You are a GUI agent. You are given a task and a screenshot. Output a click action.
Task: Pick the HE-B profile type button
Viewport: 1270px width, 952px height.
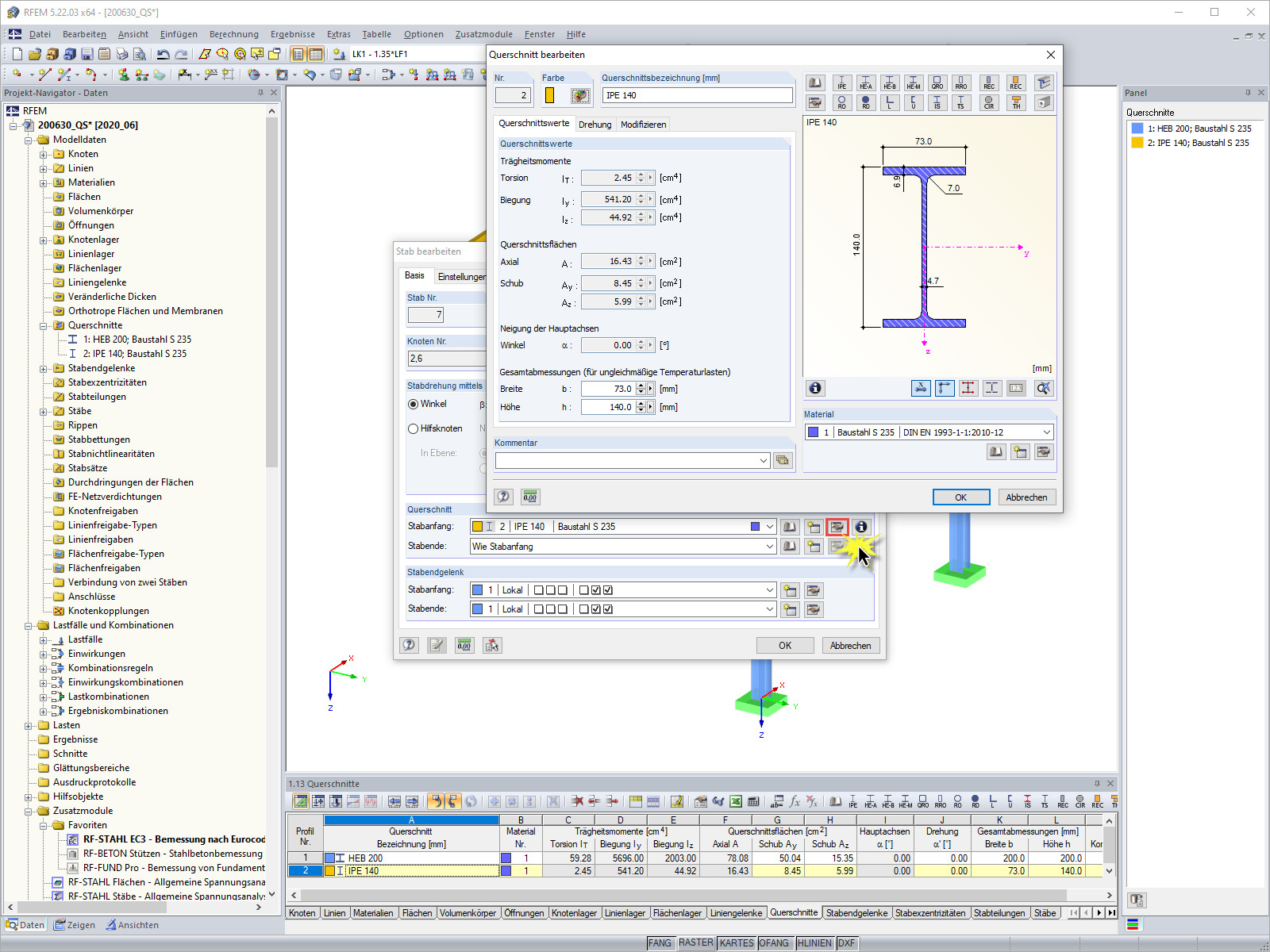click(x=890, y=83)
